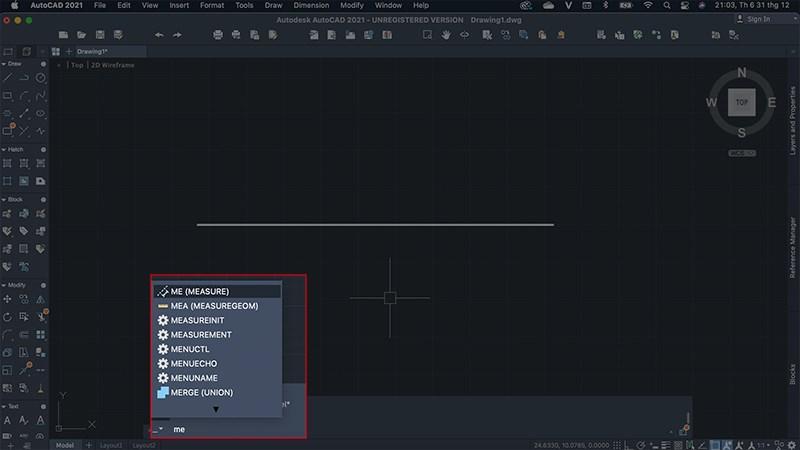Click the Undo arrow in toolbar

159,35
